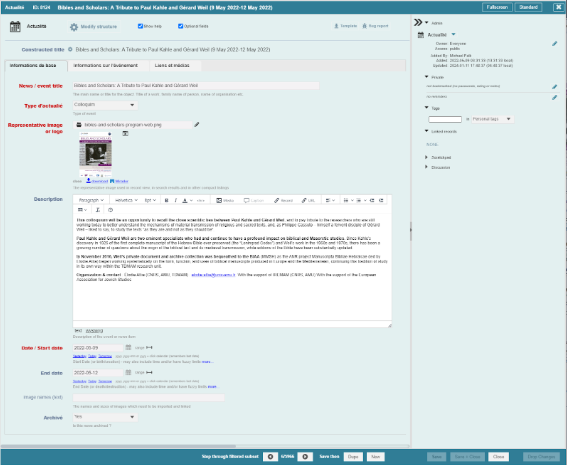Click the clear formatting button in editor

[97, 210]
